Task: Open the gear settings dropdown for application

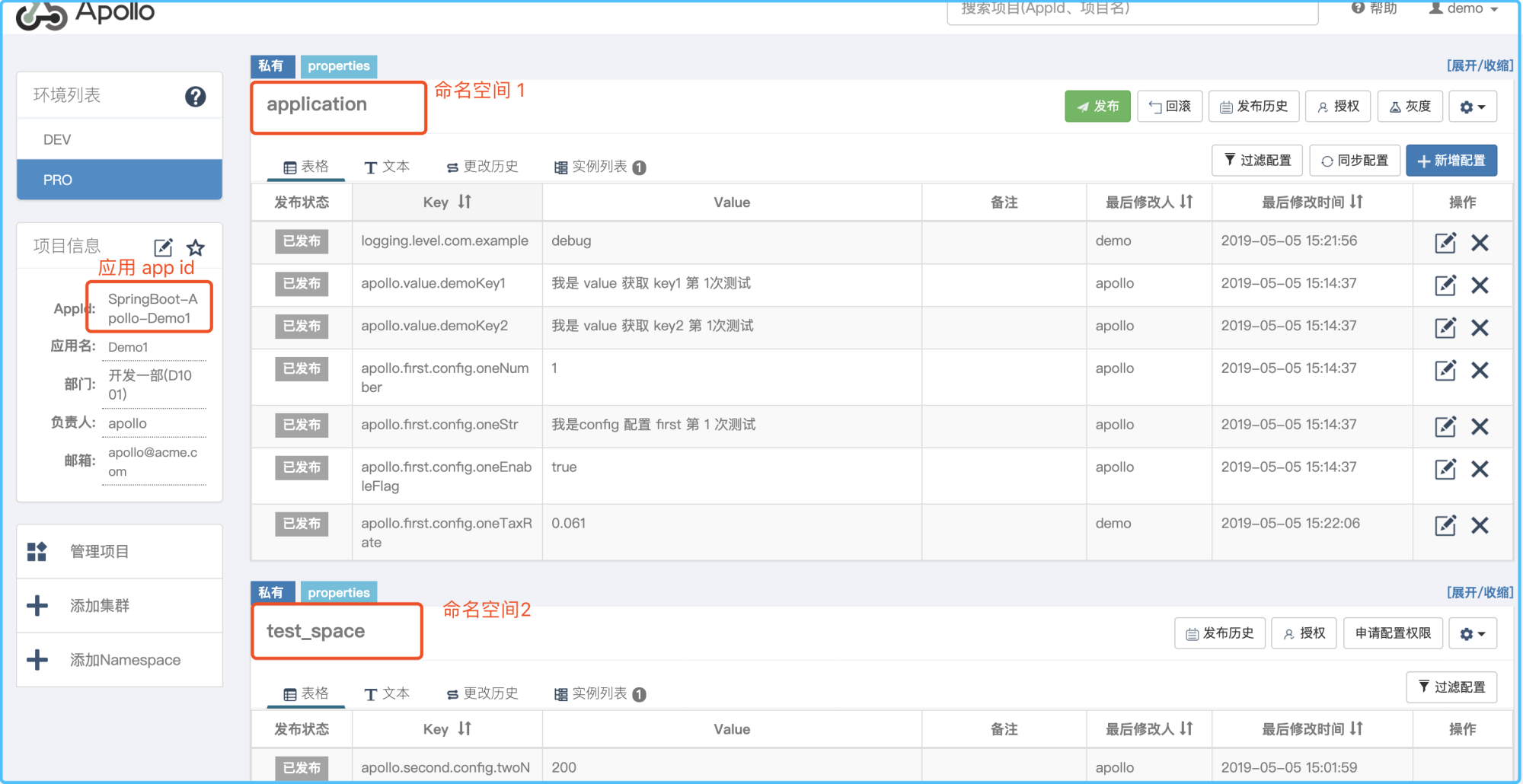Action: click(1473, 106)
